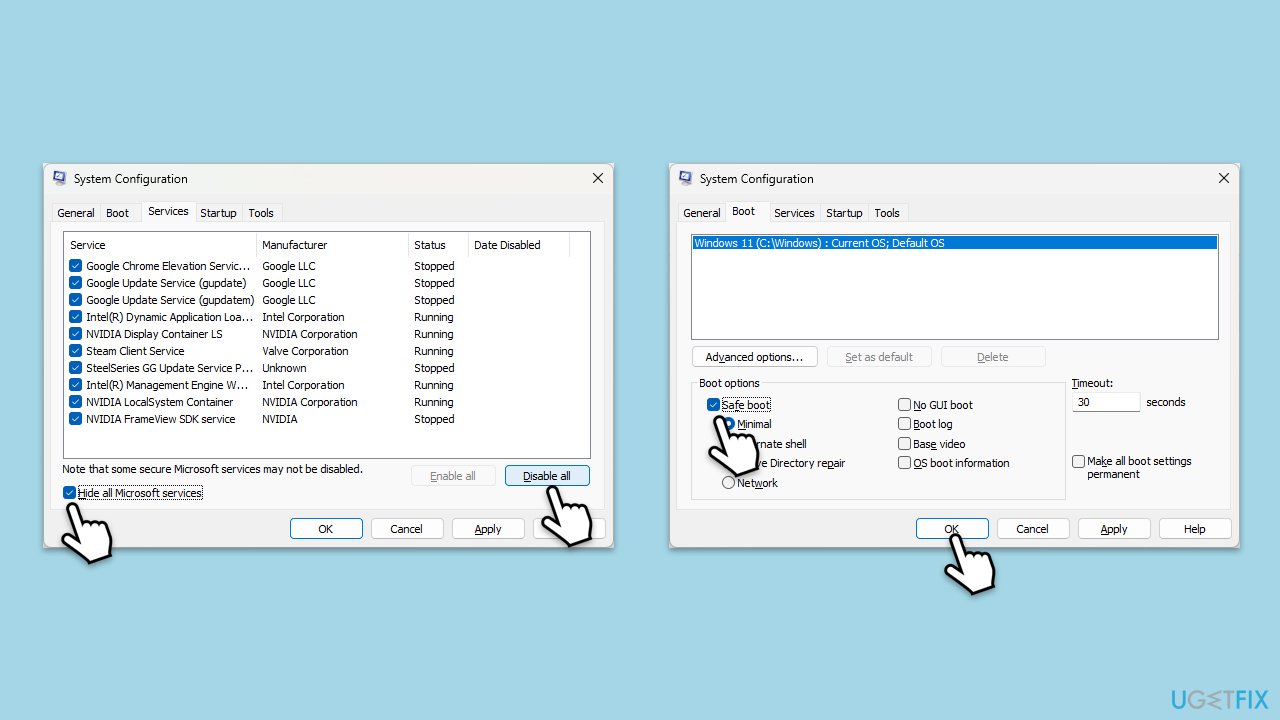Click Cancel in Boot window
The height and width of the screenshot is (720, 1280).
click(1033, 529)
